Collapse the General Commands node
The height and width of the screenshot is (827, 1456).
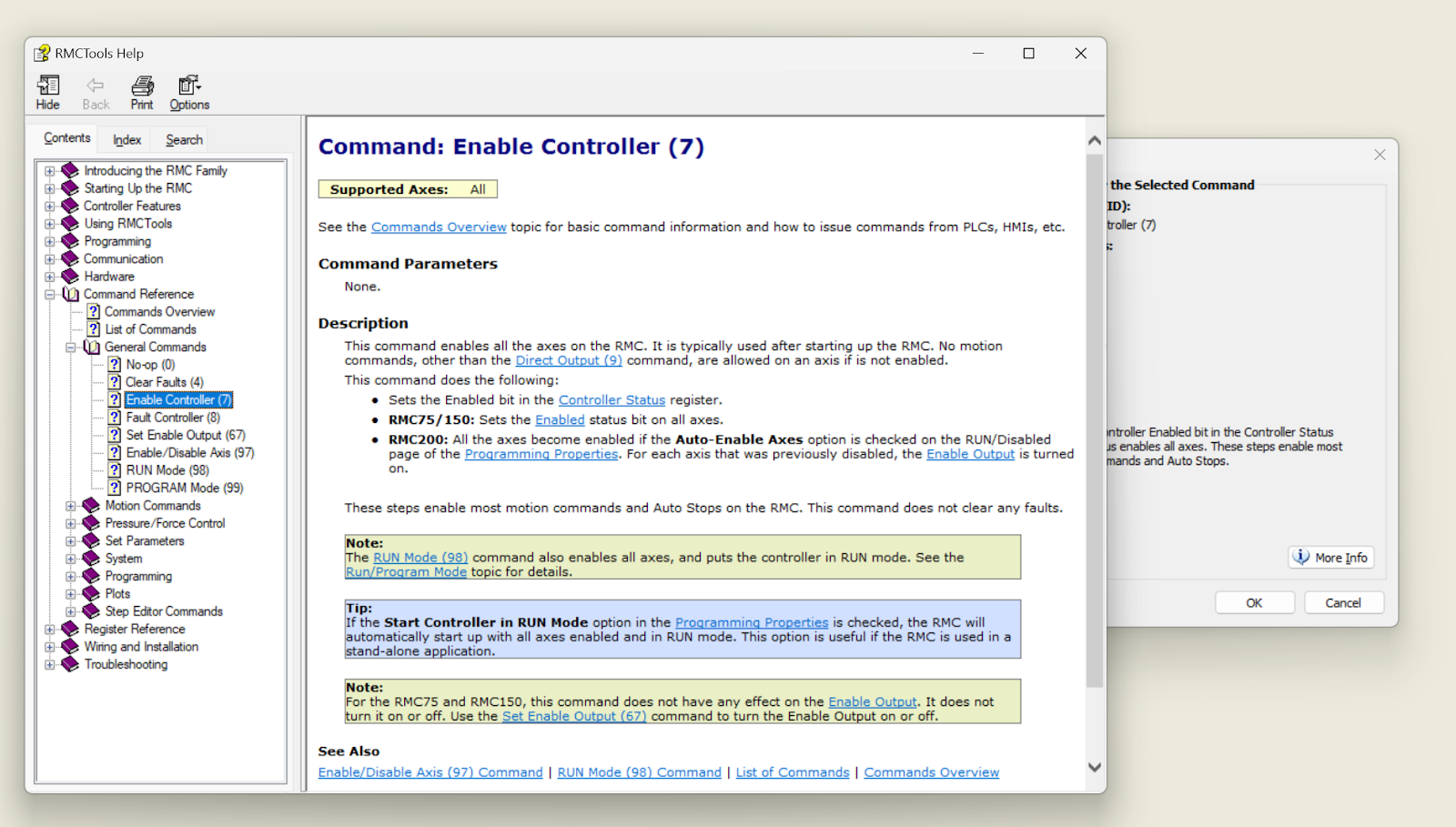(71, 348)
